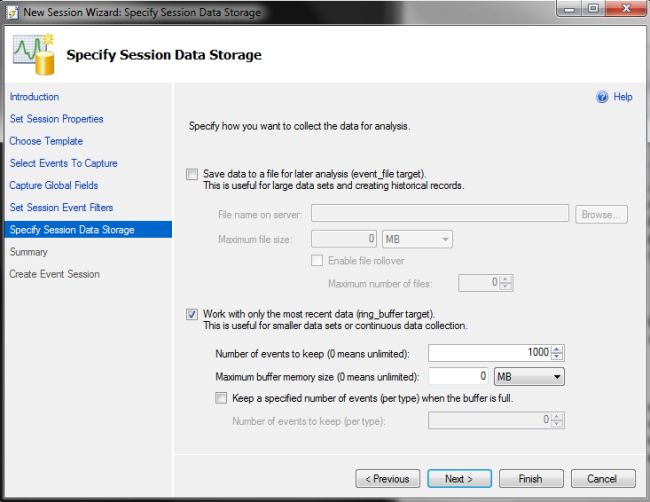650x502 pixels.
Task: Switch to the Choose Template page
Action: [x=46, y=141]
